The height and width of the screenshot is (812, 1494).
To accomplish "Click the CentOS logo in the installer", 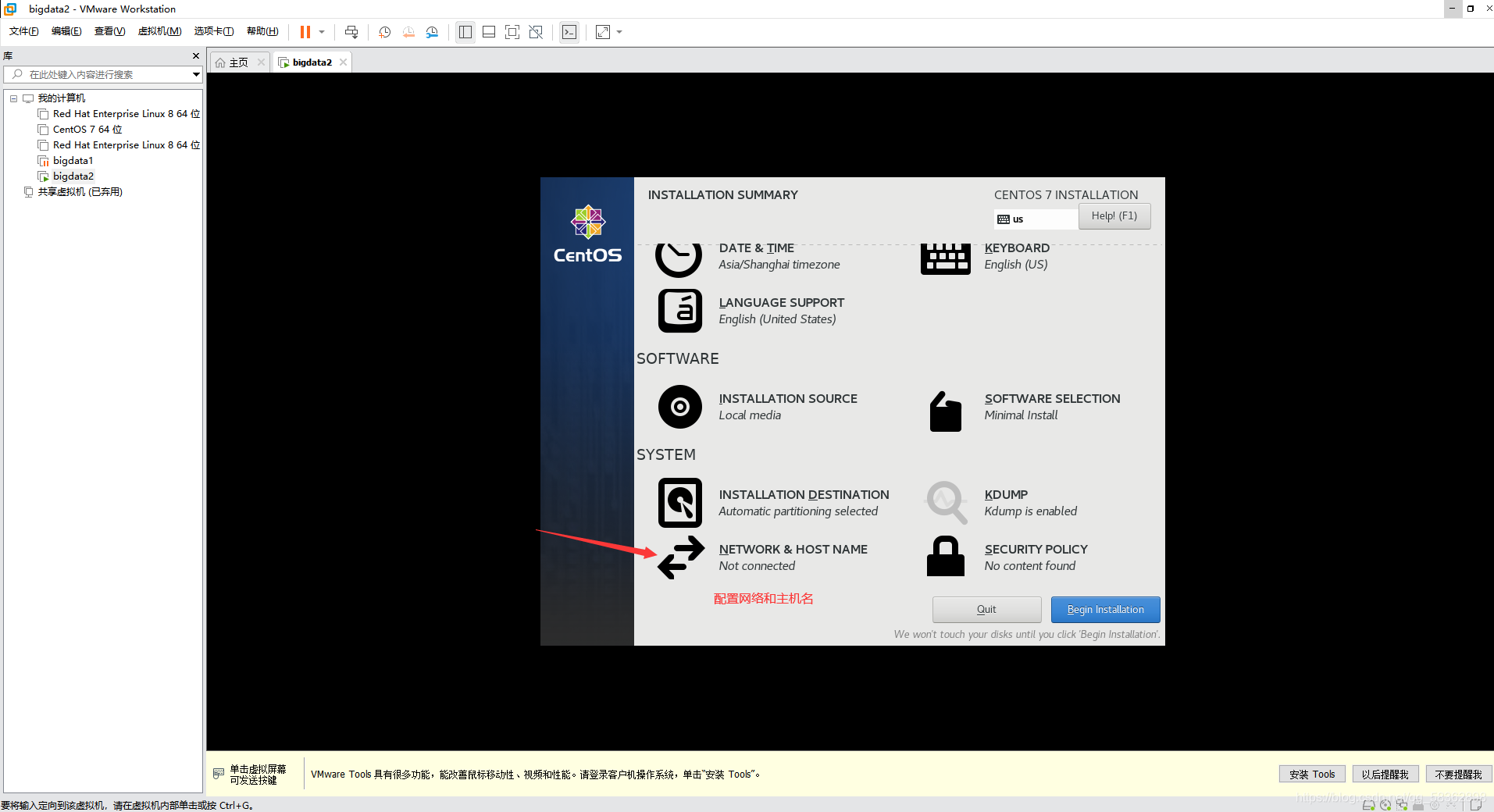I will coord(588,234).
